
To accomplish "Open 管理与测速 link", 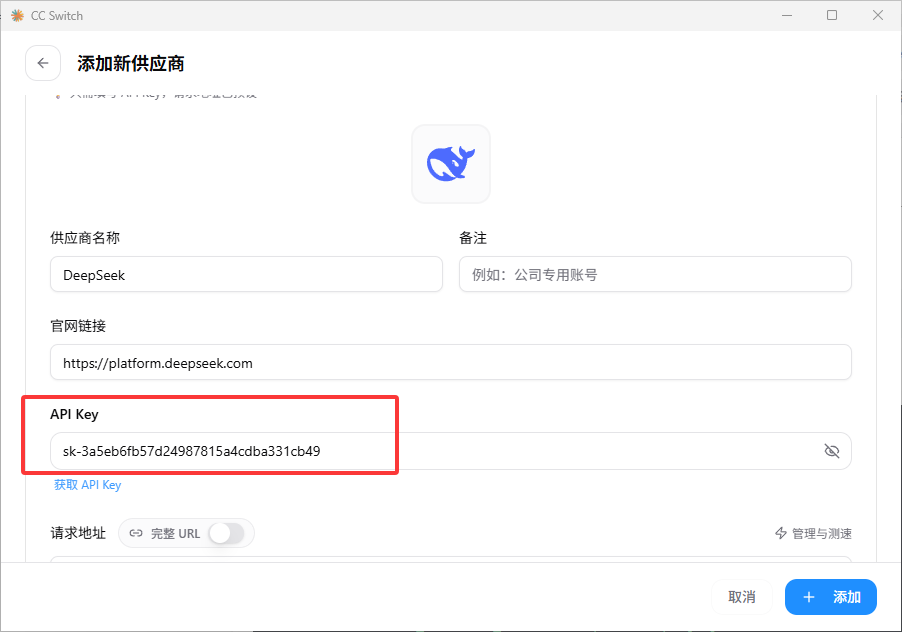I will click(813, 533).
